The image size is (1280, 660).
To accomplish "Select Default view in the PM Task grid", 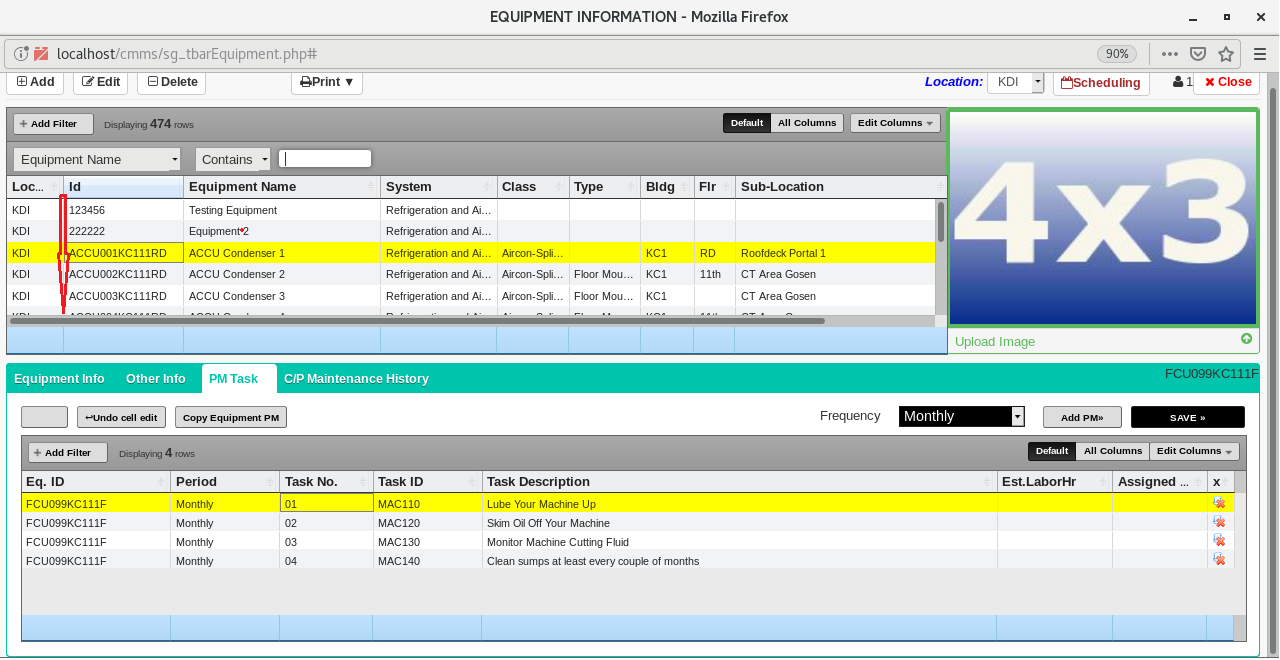I will click(x=1052, y=451).
